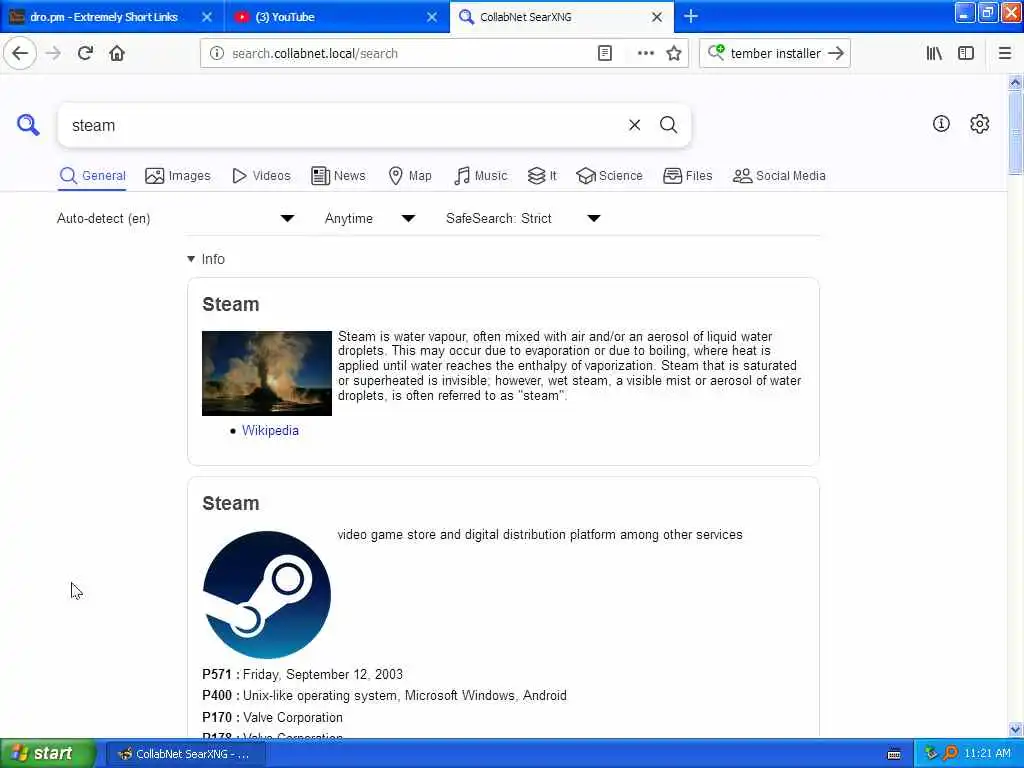The height and width of the screenshot is (768, 1024).
Task: Select the Images search category
Action: tap(178, 176)
